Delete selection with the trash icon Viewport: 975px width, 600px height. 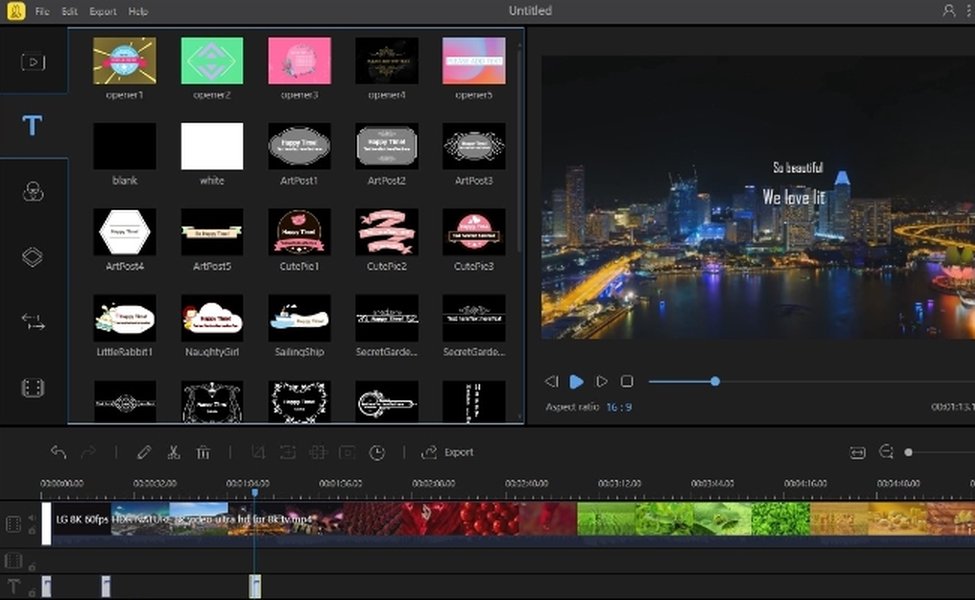click(x=203, y=452)
